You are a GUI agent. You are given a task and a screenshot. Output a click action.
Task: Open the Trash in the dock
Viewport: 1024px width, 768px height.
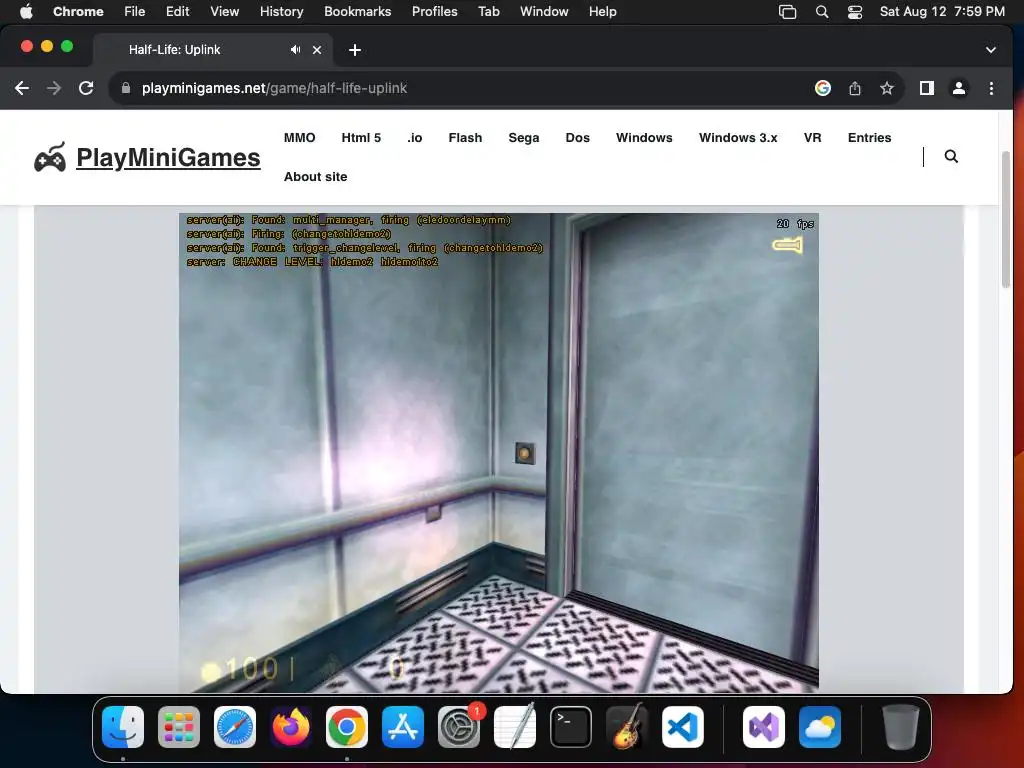tap(901, 727)
